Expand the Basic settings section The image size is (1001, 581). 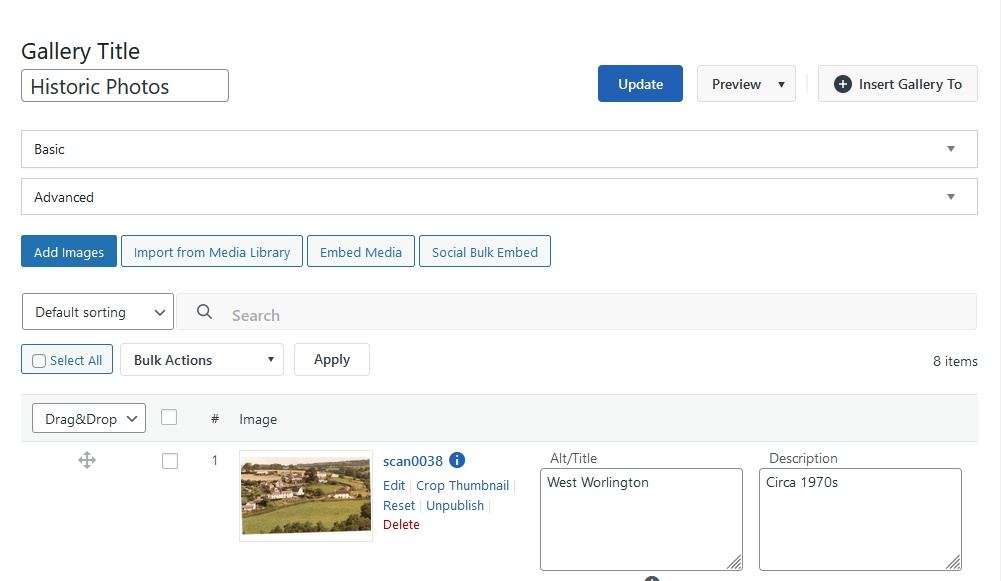[499, 148]
